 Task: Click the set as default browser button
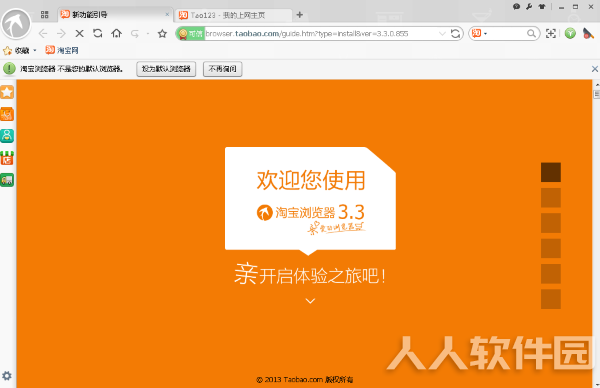click(166, 69)
